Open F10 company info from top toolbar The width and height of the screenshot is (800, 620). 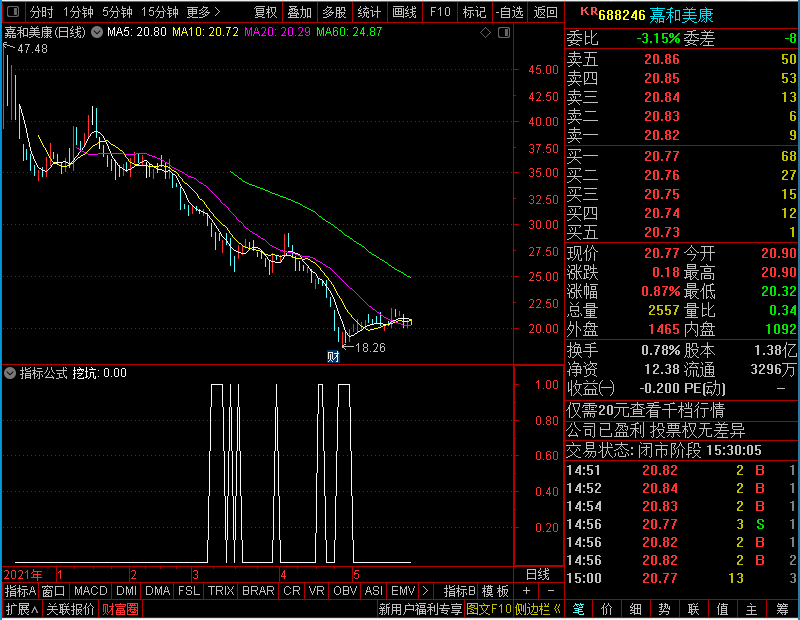(x=440, y=12)
